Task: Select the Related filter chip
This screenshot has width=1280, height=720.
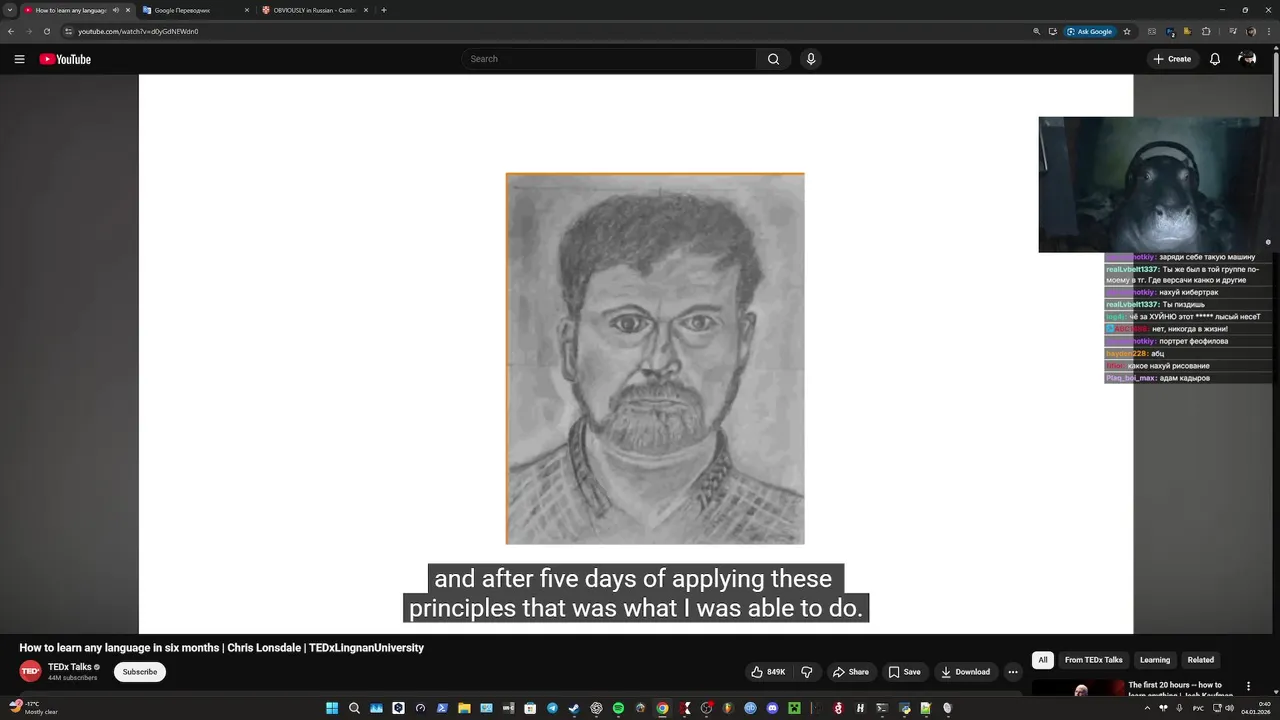Action: click(x=1201, y=660)
